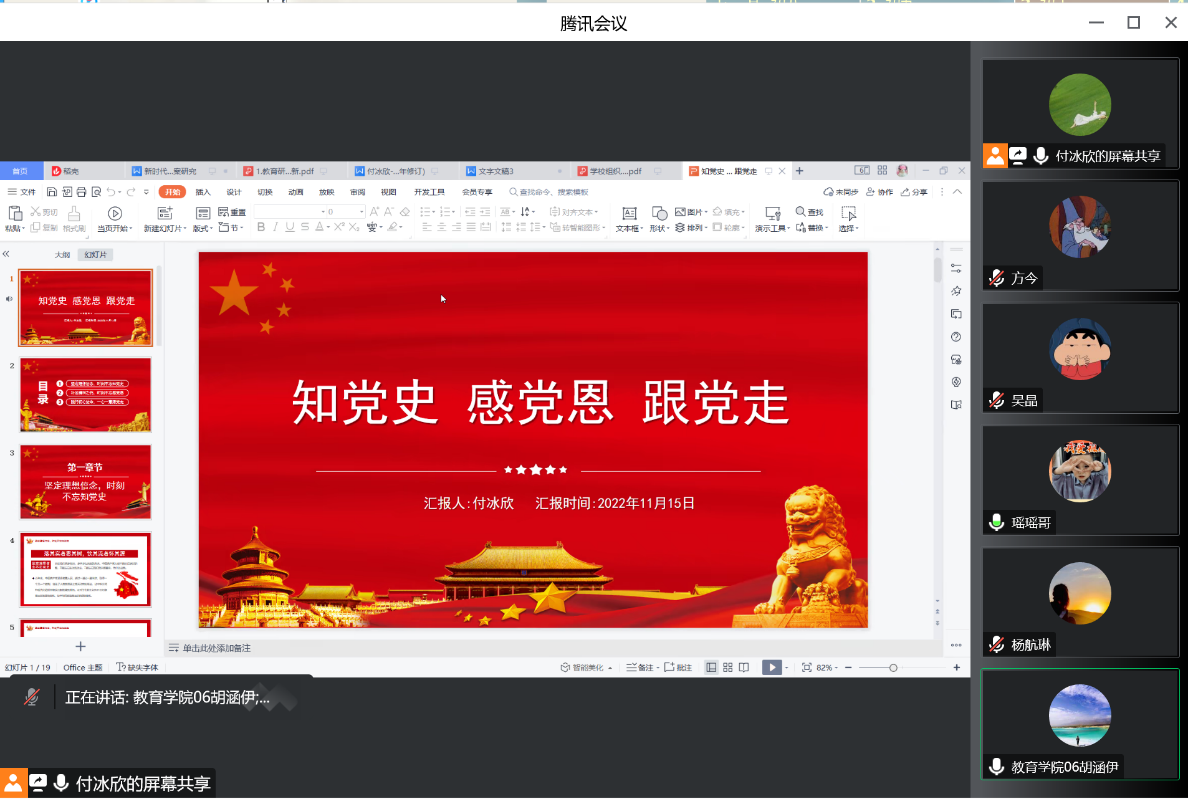This screenshot has height=799, width=1188.
Task: Click the Text Box (文本框) icon
Action: pos(628,213)
